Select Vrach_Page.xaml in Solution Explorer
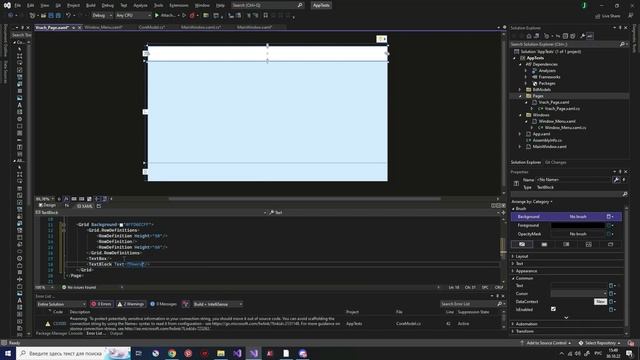640x360 pixels. 553,102
